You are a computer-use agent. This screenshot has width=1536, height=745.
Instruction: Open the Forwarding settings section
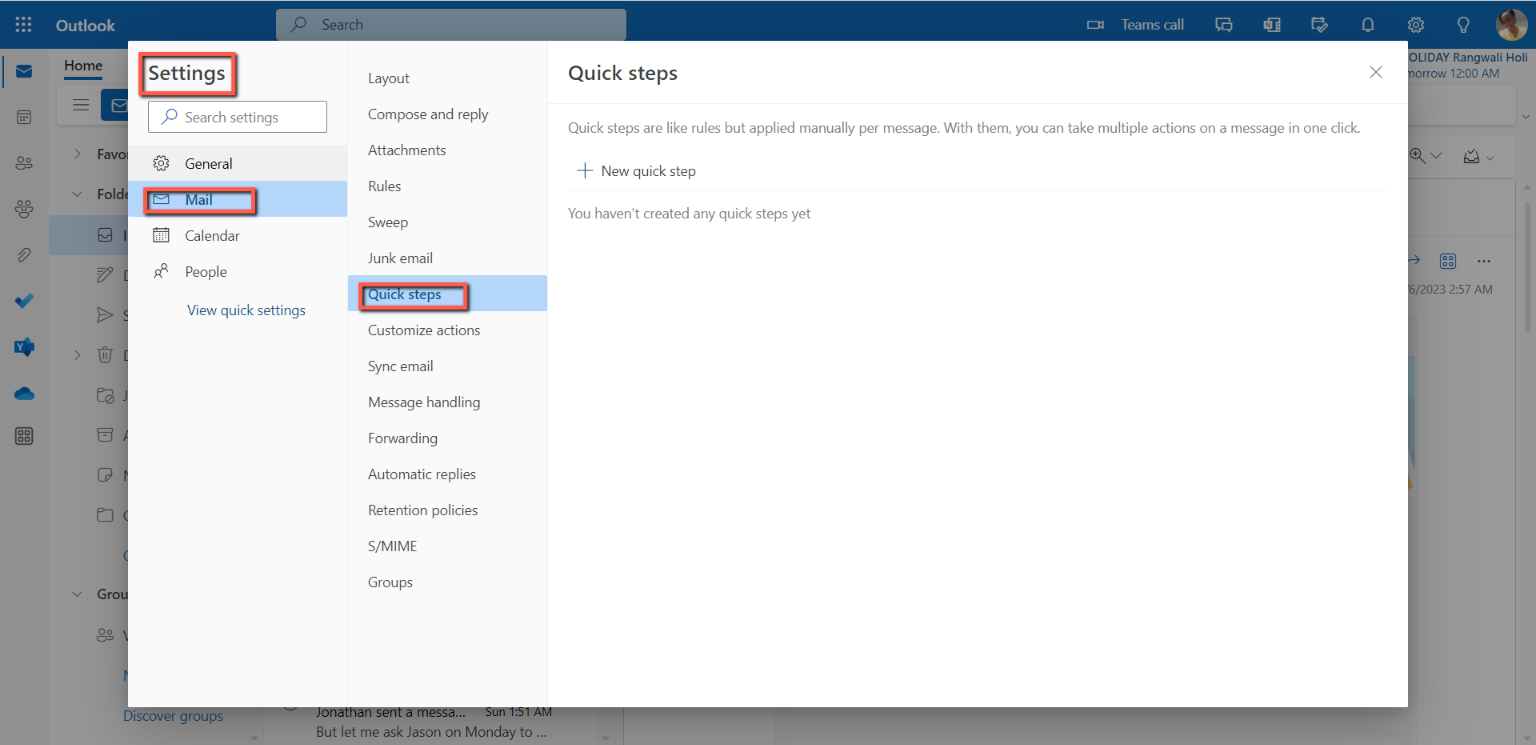(x=403, y=437)
